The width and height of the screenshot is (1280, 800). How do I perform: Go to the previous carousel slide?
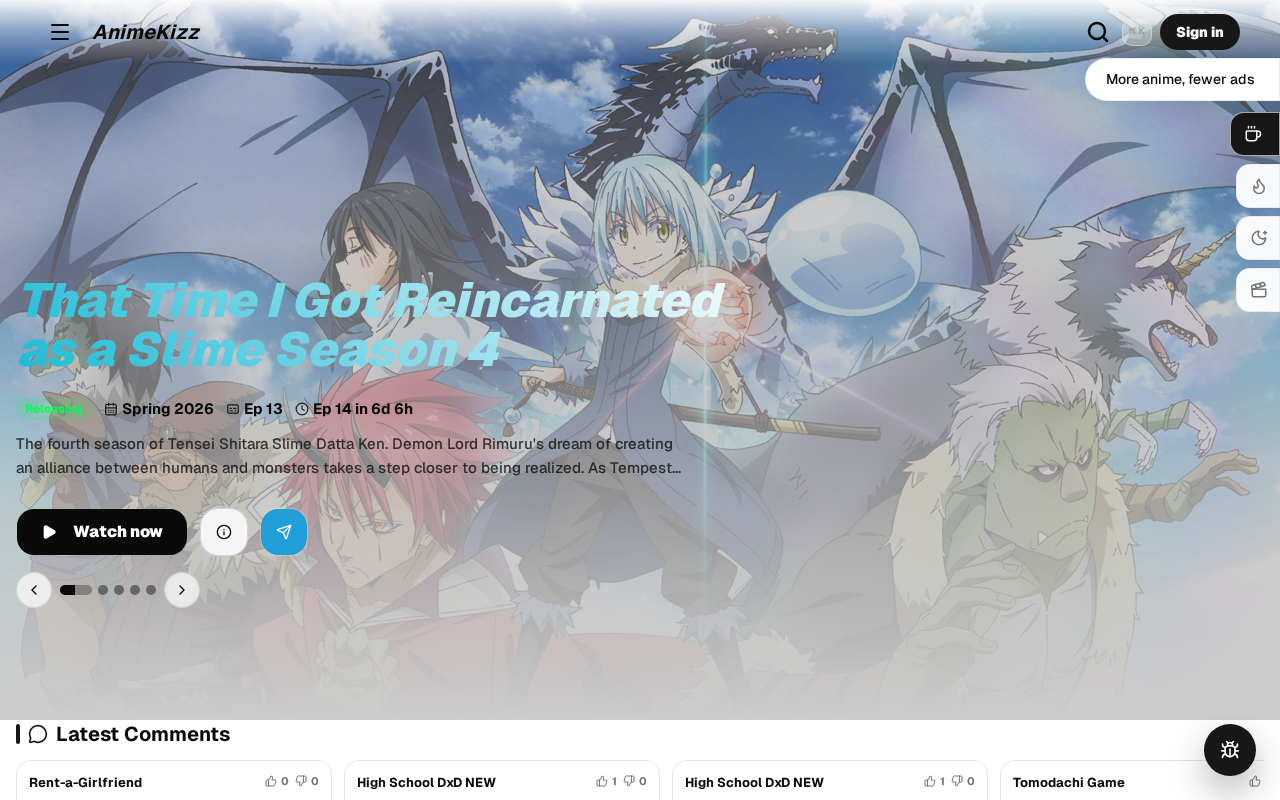[x=34, y=590]
